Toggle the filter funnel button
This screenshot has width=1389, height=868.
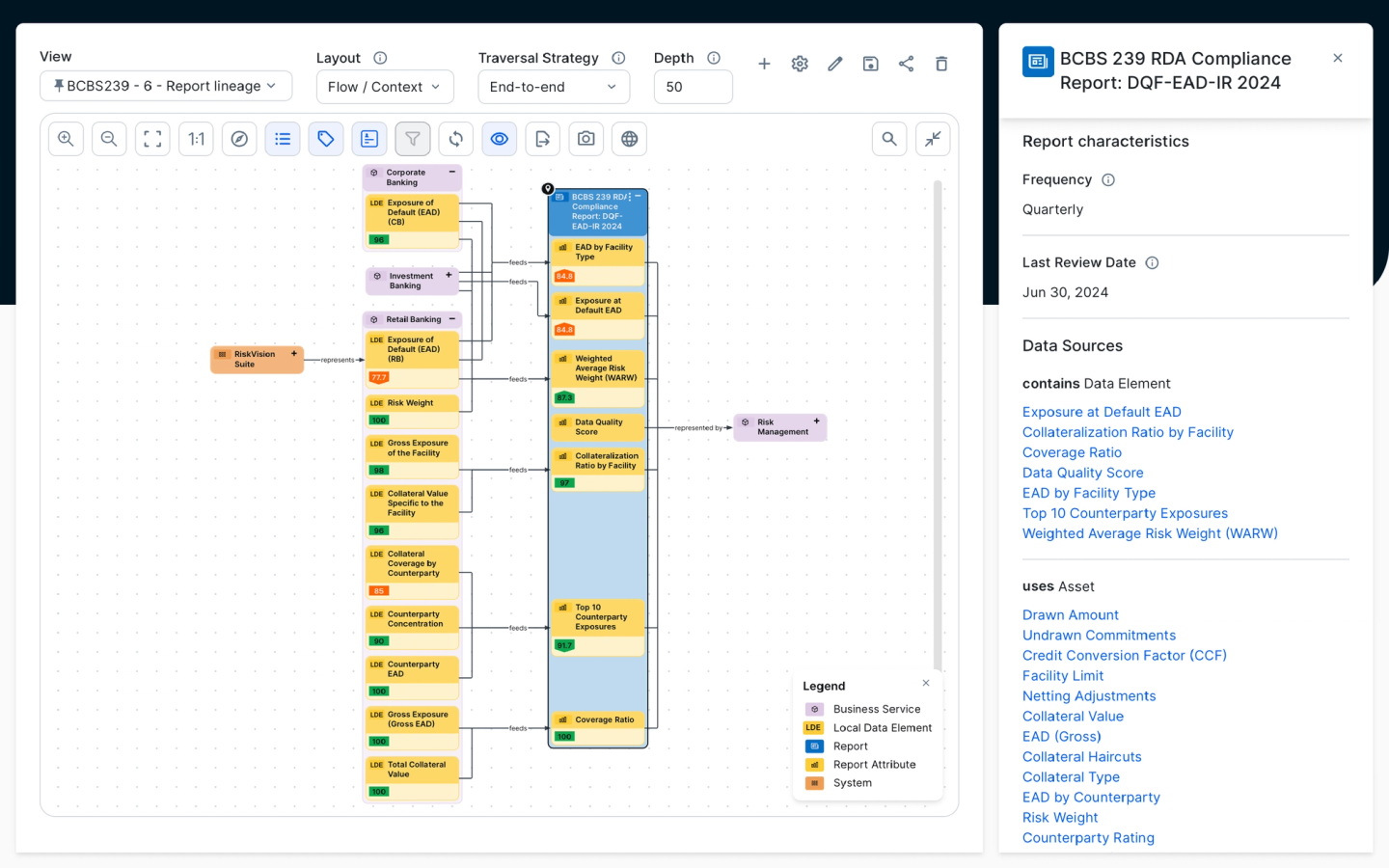tap(412, 139)
